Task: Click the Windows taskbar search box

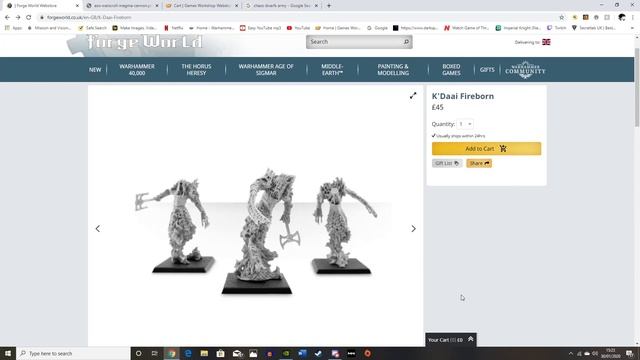Action: [x=73, y=353]
